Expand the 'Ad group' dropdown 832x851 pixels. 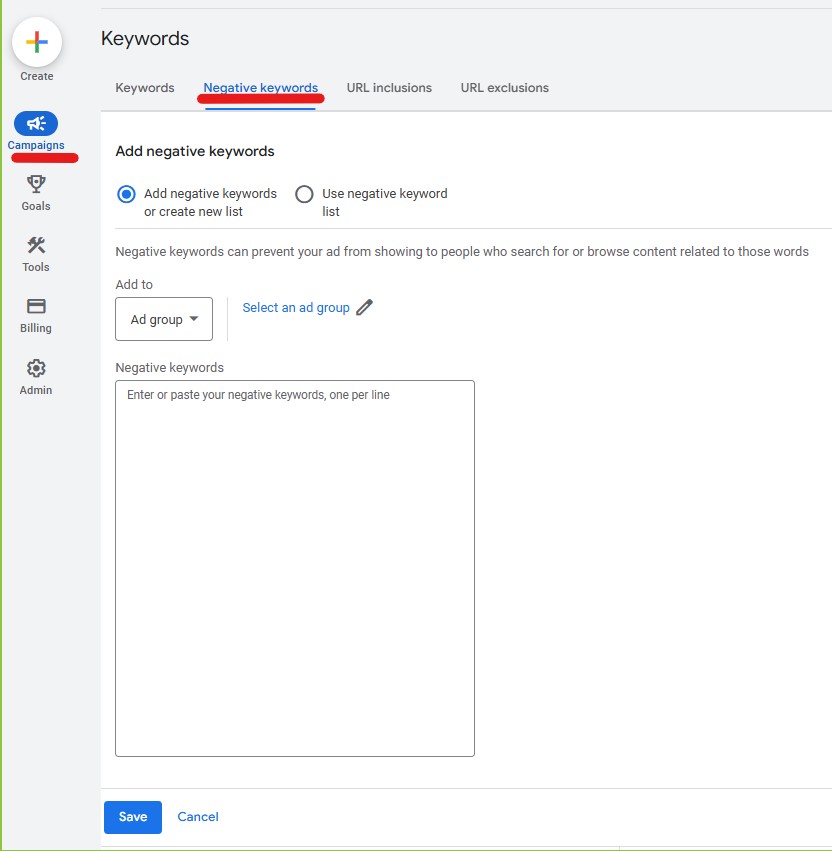pyautogui.click(x=164, y=319)
